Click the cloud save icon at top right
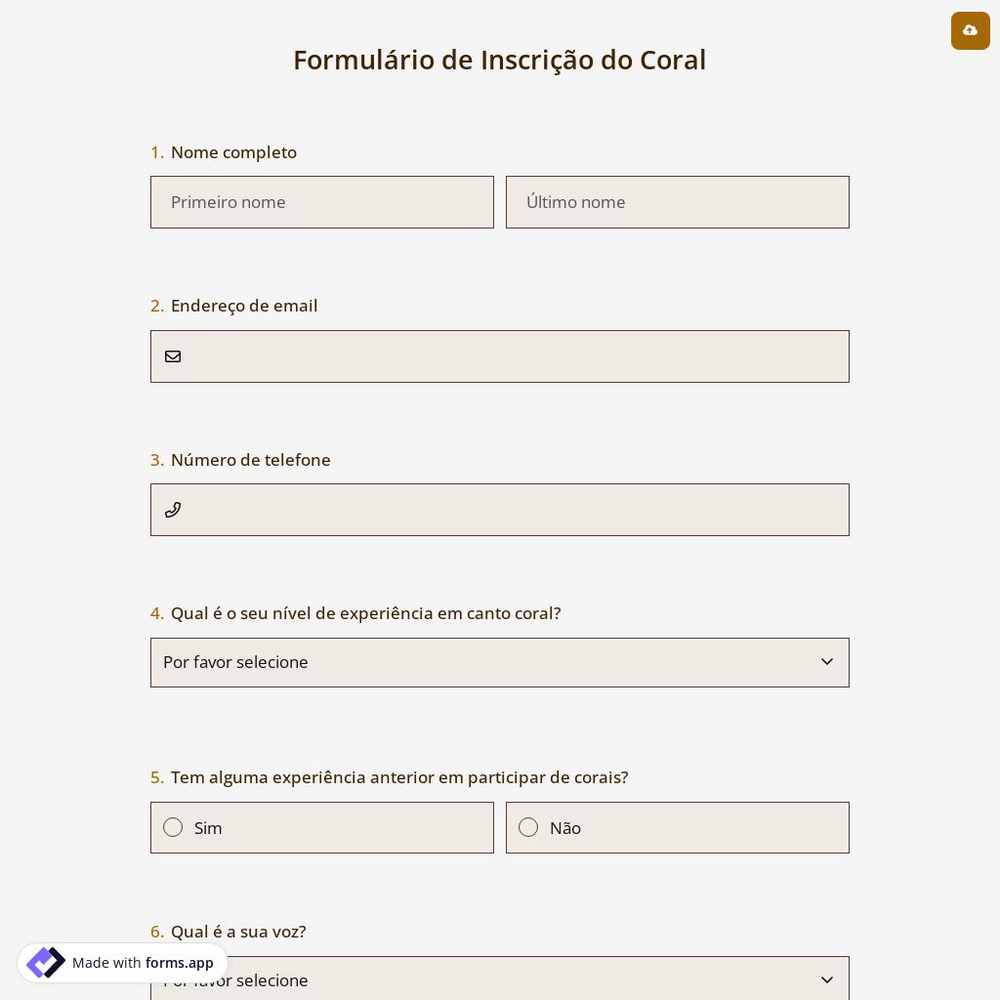This screenshot has width=1000, height=1000. tap(970, 31)
